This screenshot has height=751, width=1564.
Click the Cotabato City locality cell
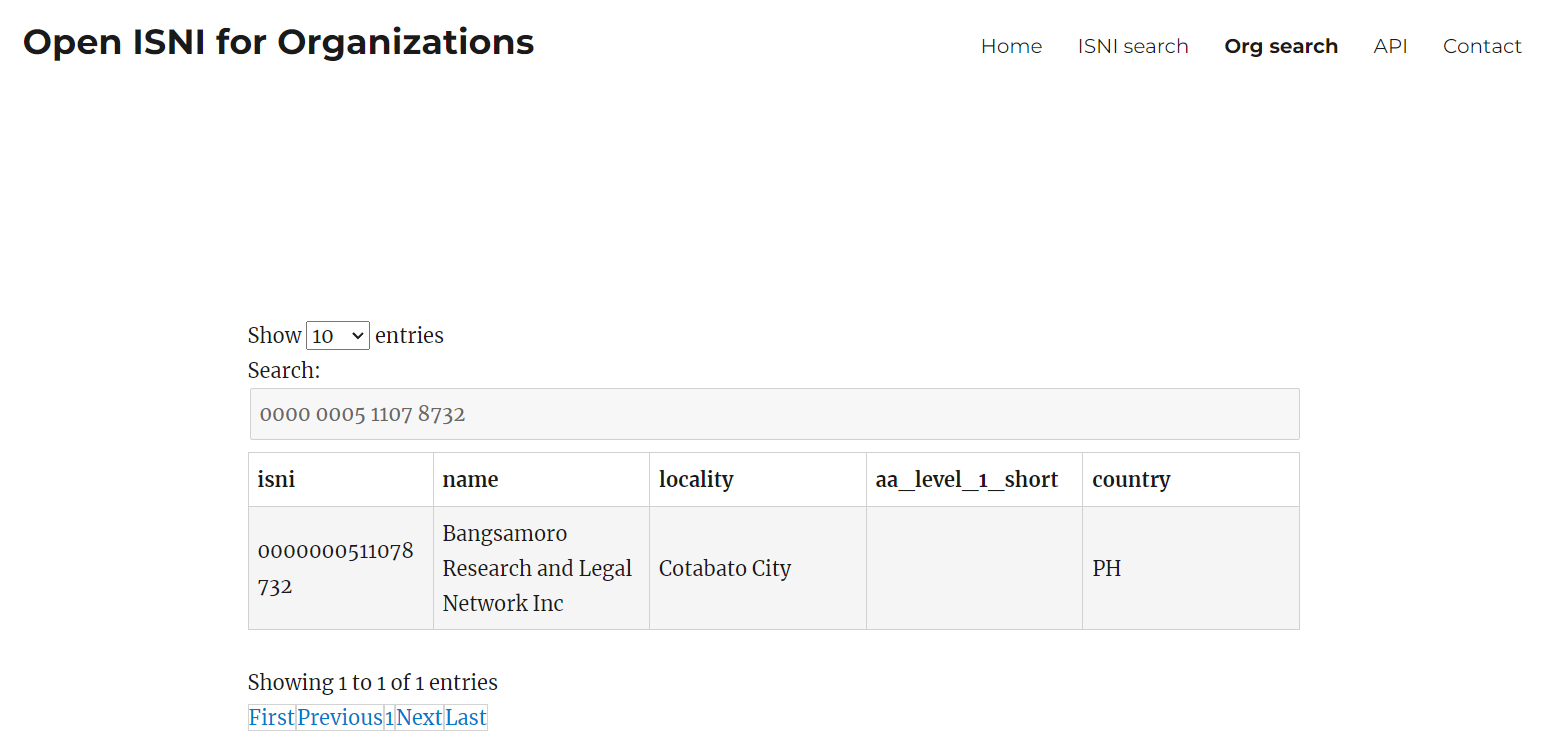click(x=725, y=568)
